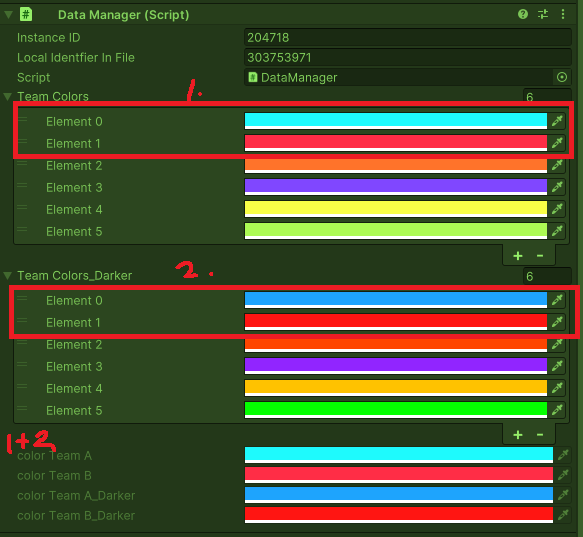The height and width of the screenshot is (537, 583).
Task: Open color Team B swatch
Action: 399,475
